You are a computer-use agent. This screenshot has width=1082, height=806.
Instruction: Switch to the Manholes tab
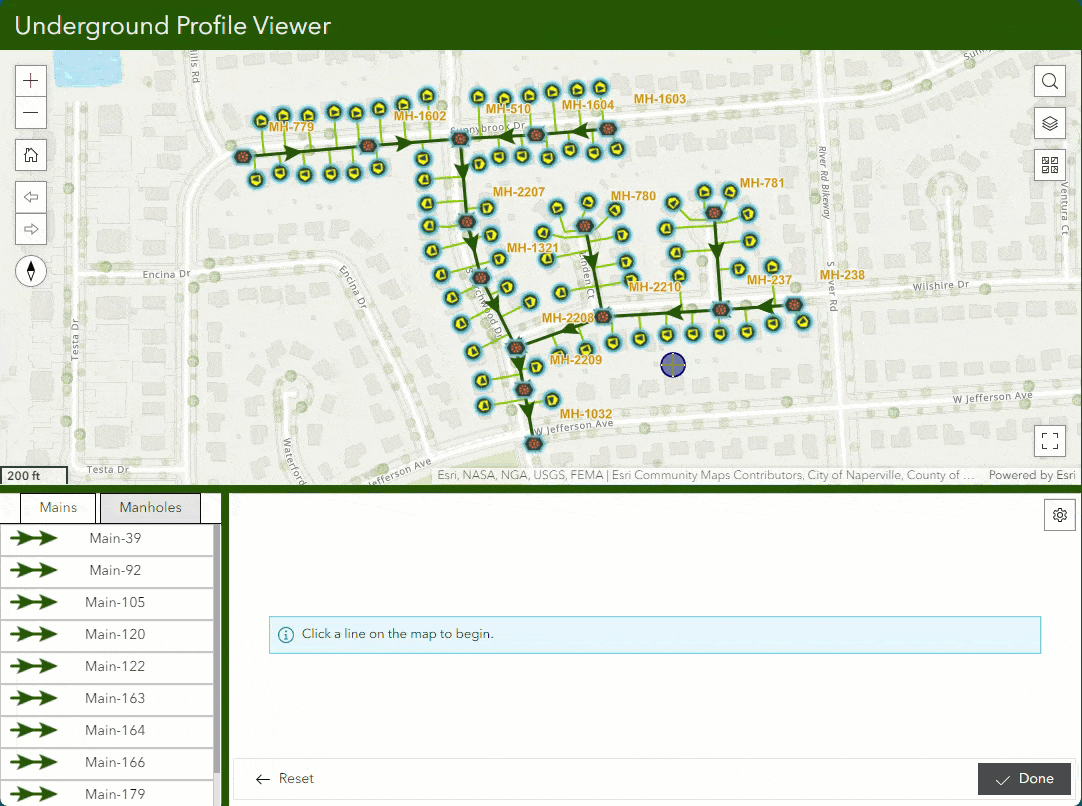click(x=150, y=507)
